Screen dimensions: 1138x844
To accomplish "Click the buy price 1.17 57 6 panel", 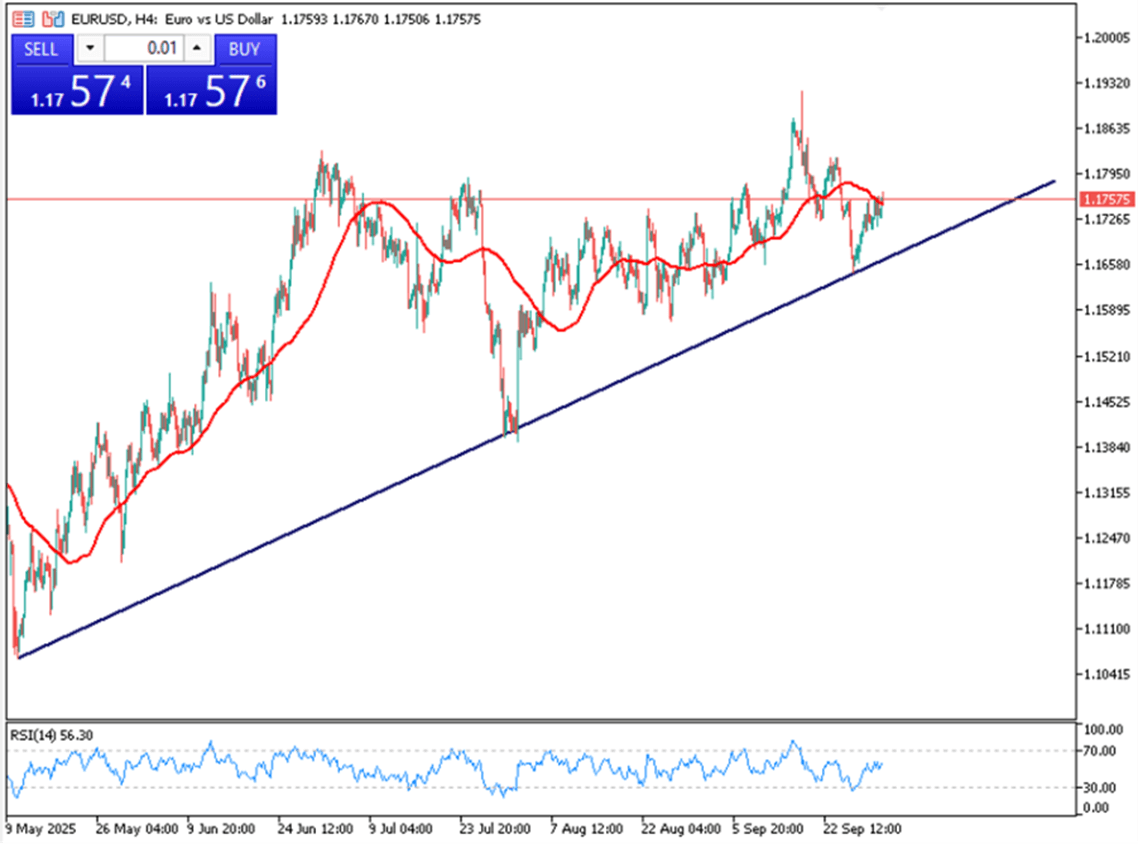I will [212, 91].
